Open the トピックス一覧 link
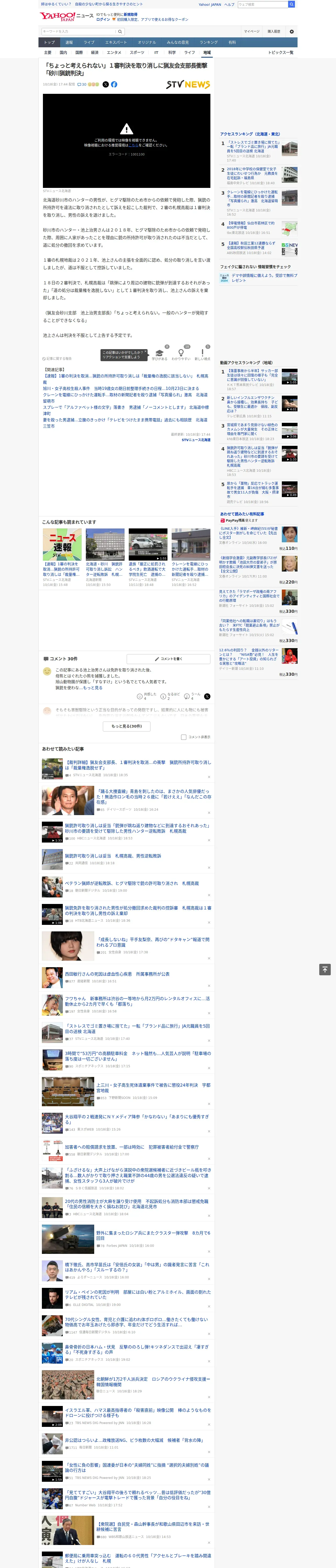336x1568 pixels. (x=281, y=52)
